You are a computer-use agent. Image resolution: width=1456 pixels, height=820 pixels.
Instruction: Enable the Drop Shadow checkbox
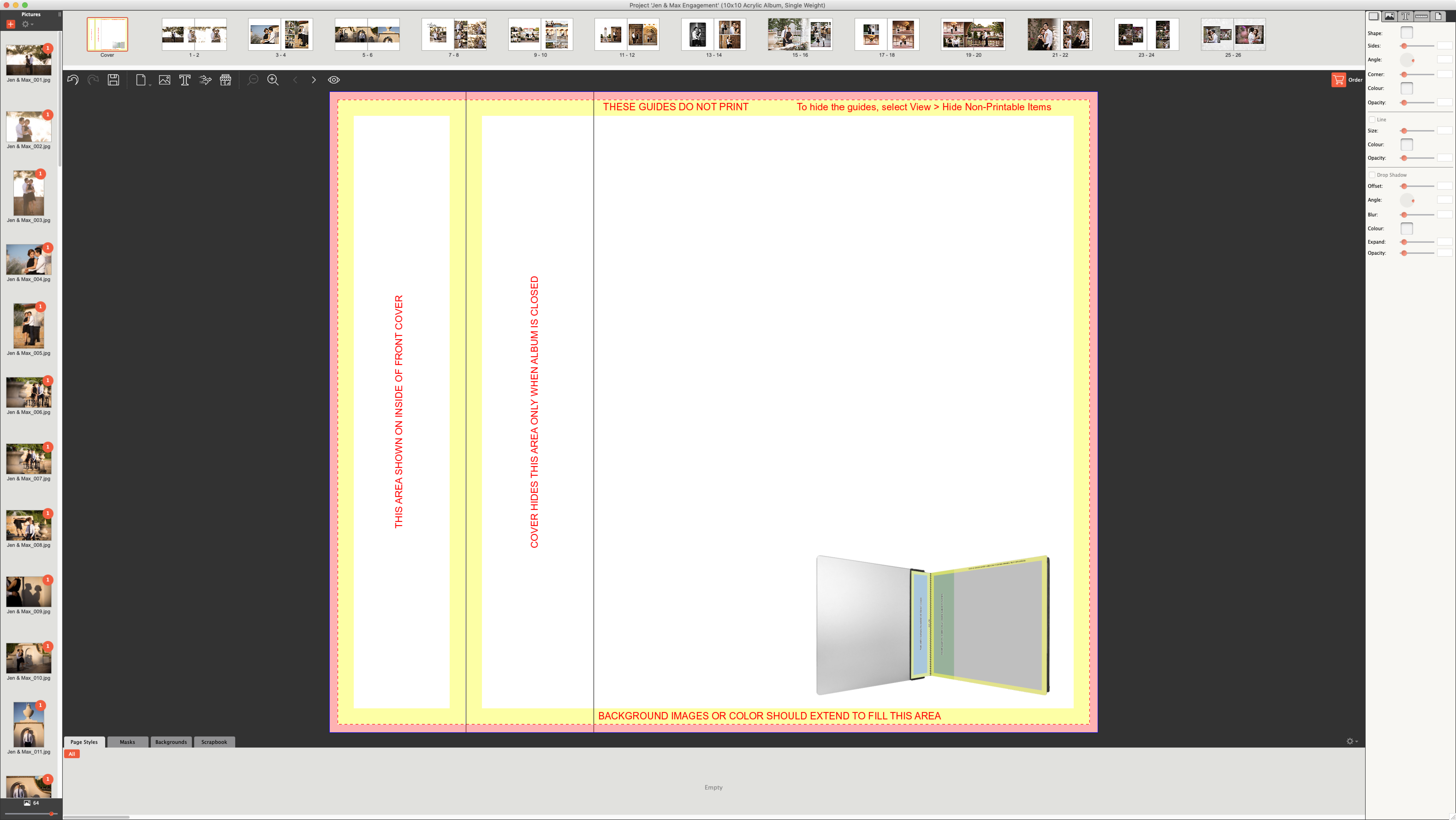[x=1372, y=175]
